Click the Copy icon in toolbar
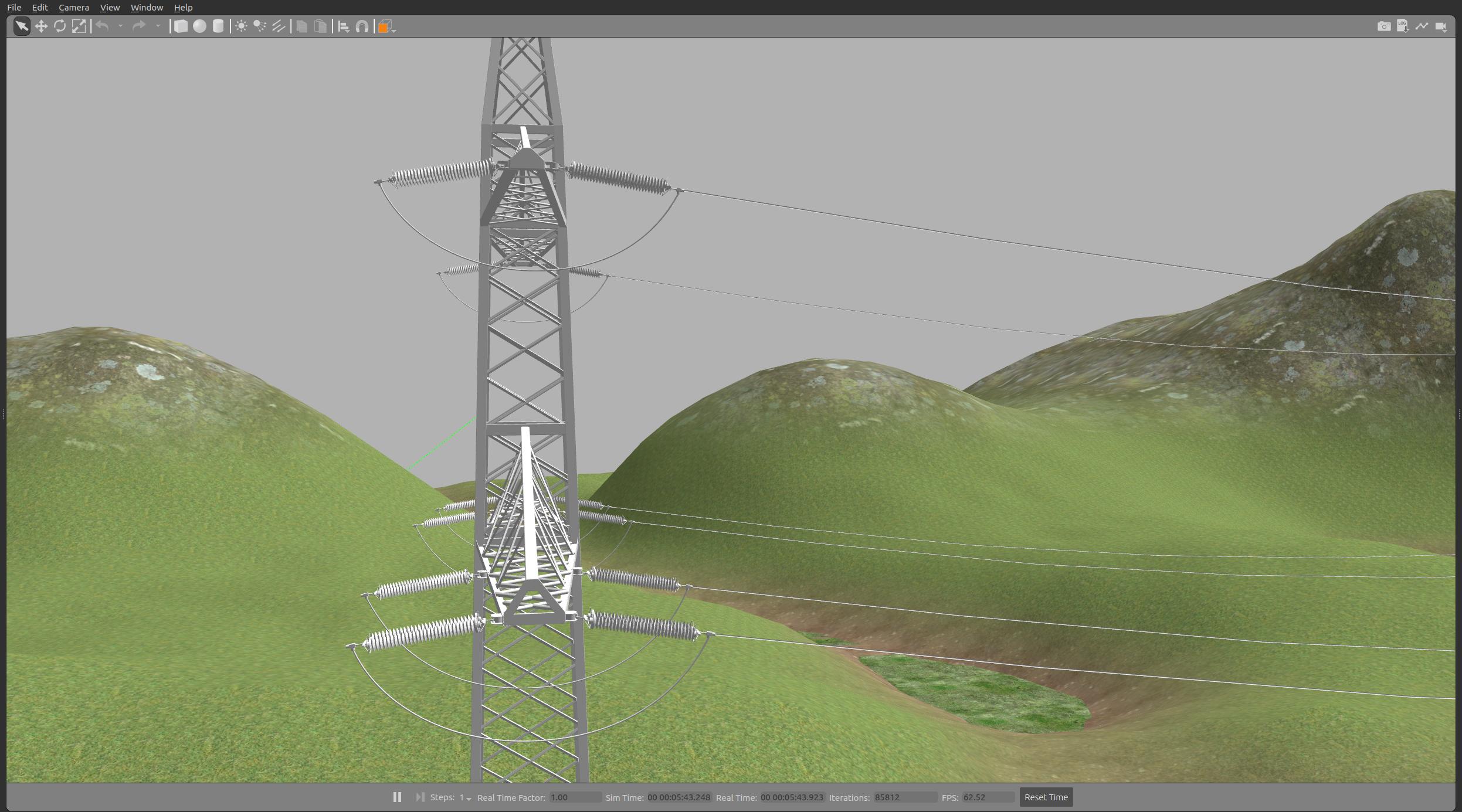 302,26
